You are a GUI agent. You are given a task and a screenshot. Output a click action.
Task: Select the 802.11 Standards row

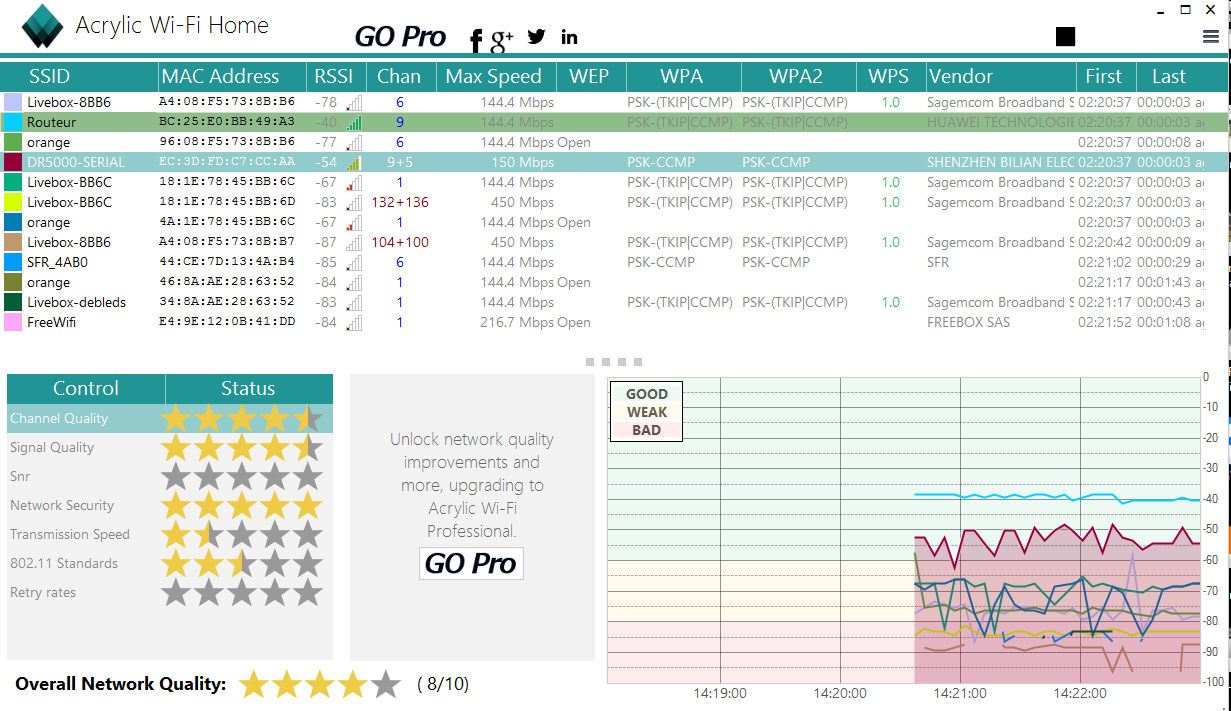tap(170, 563)
